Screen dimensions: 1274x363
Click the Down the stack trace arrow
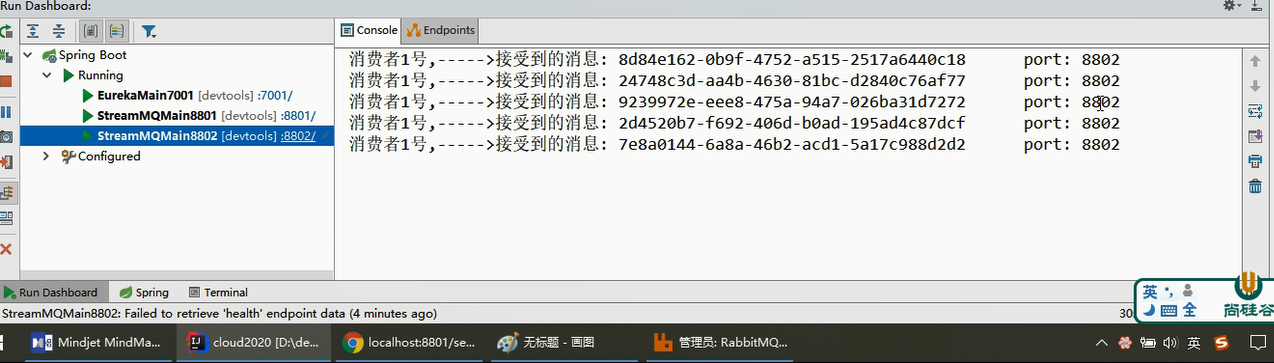[1255, 86]
